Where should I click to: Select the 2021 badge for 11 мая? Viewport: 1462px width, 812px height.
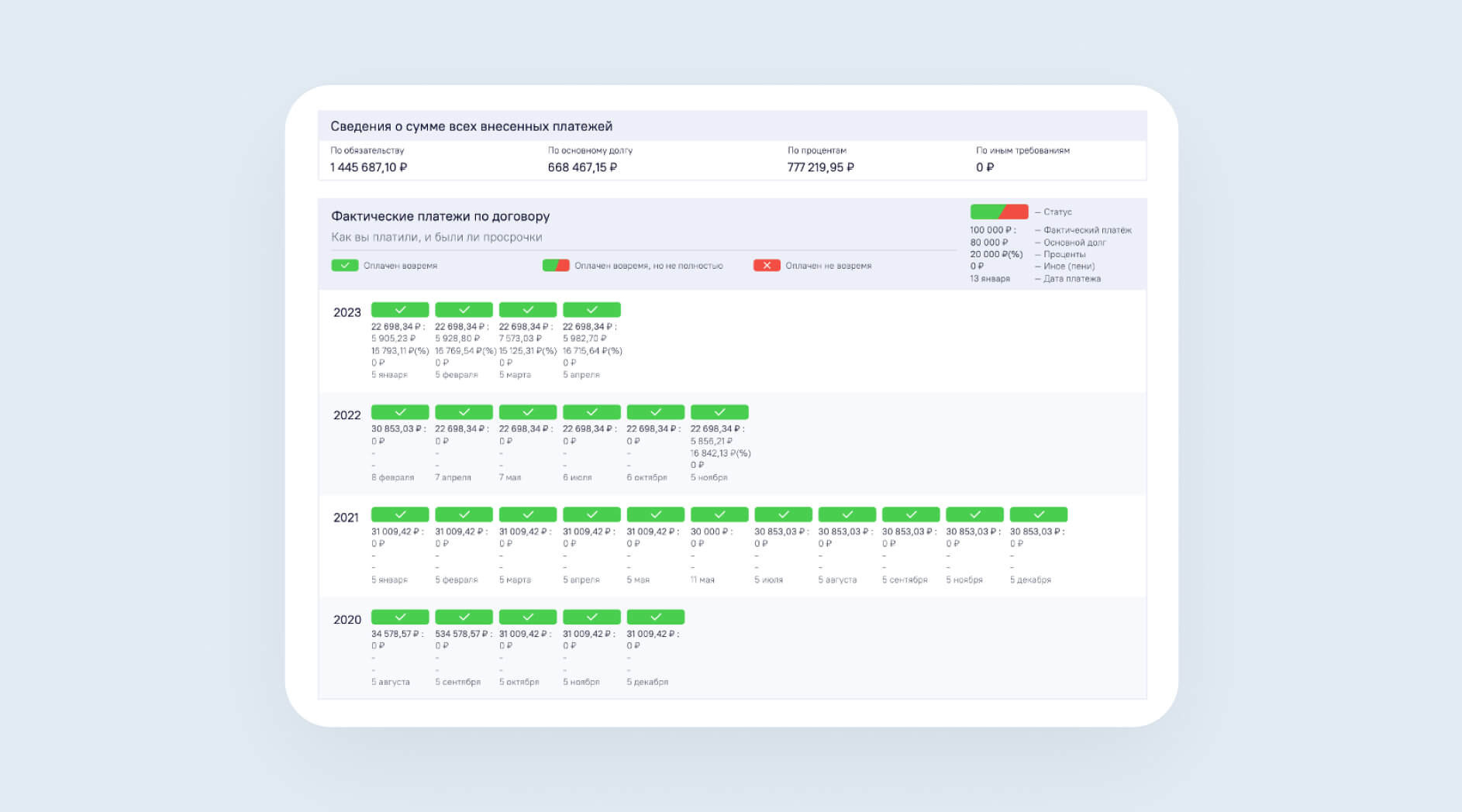[719, 514]
